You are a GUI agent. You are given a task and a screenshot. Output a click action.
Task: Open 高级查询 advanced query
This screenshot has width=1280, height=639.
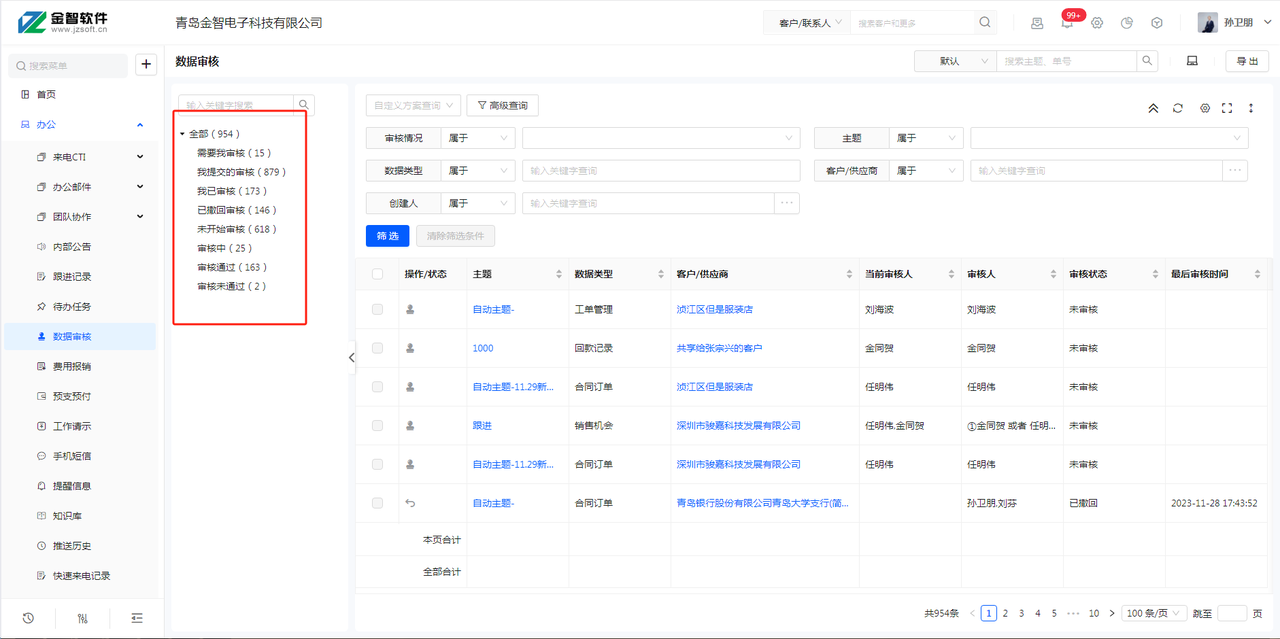tap(502, 105)
